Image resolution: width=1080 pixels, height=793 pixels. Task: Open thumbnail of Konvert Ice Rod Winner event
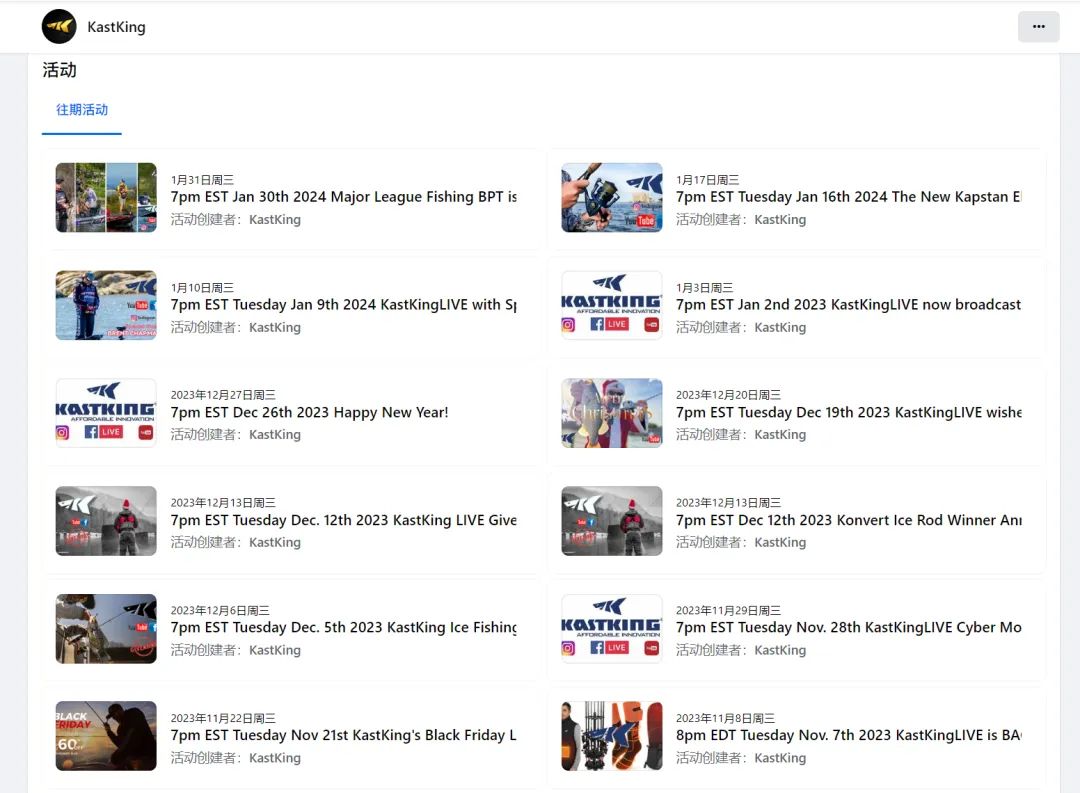[x=612, y=521]
